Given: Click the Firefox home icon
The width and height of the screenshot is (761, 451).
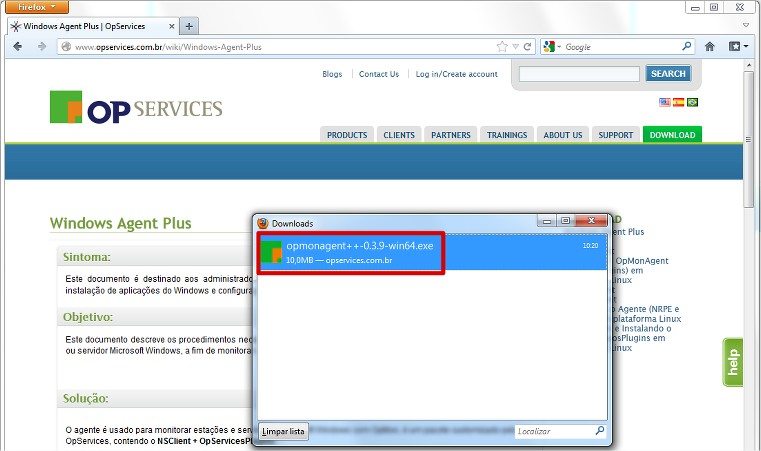Looking at the screenshot, I should [x=709, y=46].
